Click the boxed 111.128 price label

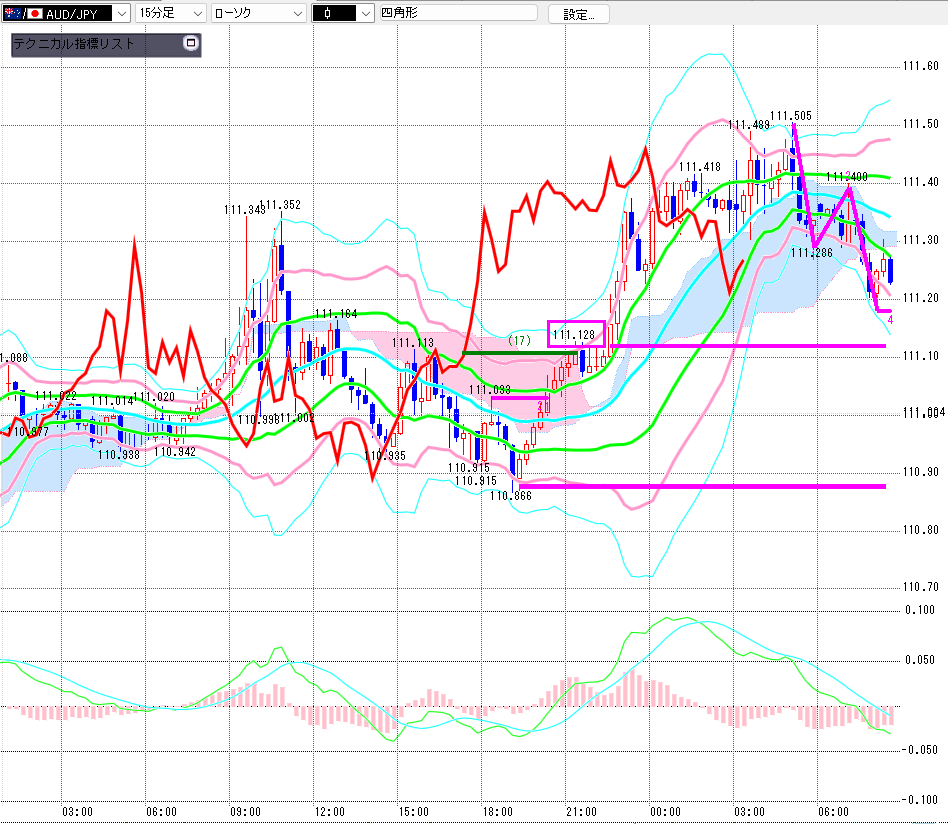[575, 334]
